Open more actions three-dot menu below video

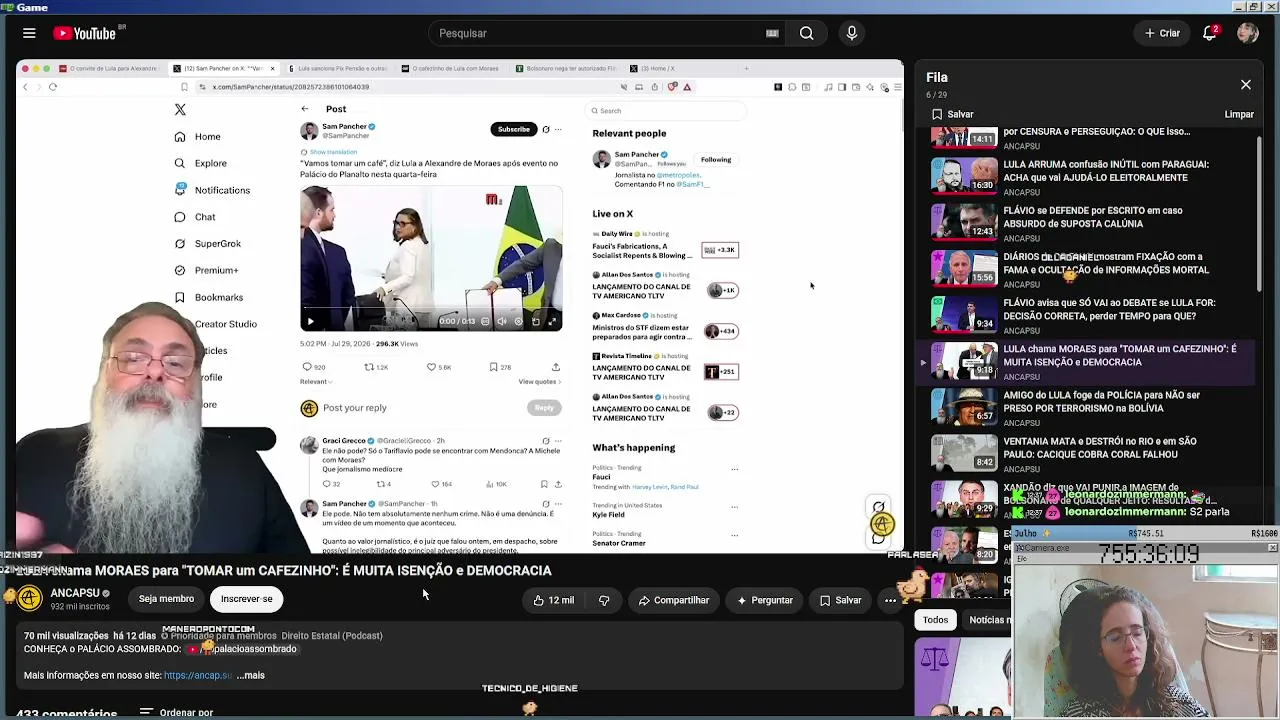pos(890,600)
